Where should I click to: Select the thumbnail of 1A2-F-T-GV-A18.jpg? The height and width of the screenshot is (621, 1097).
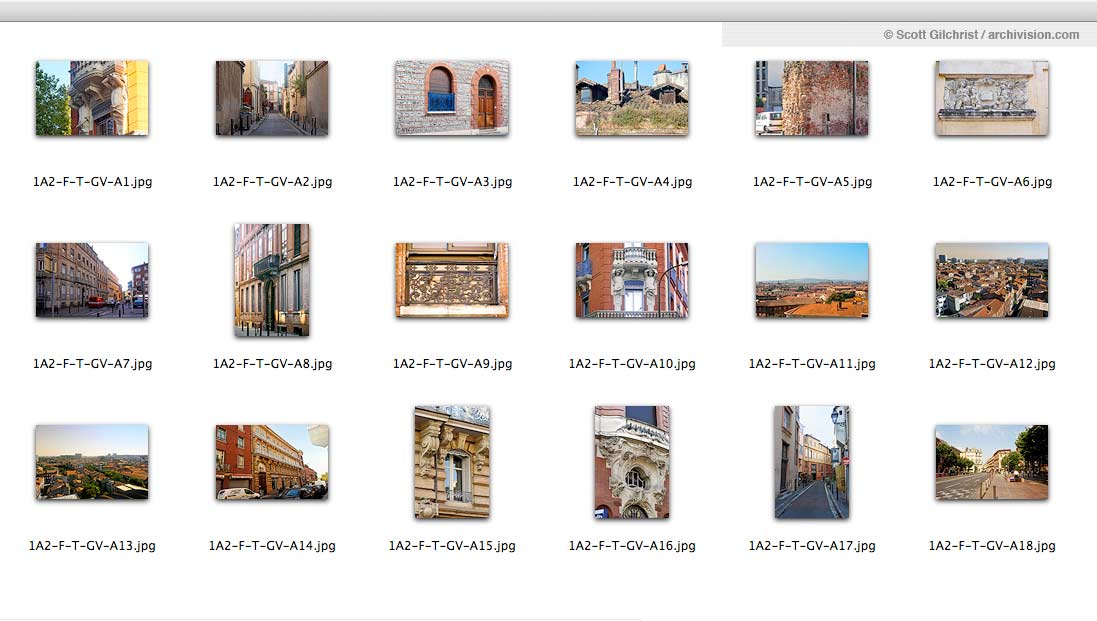click(x=992, y=462)
